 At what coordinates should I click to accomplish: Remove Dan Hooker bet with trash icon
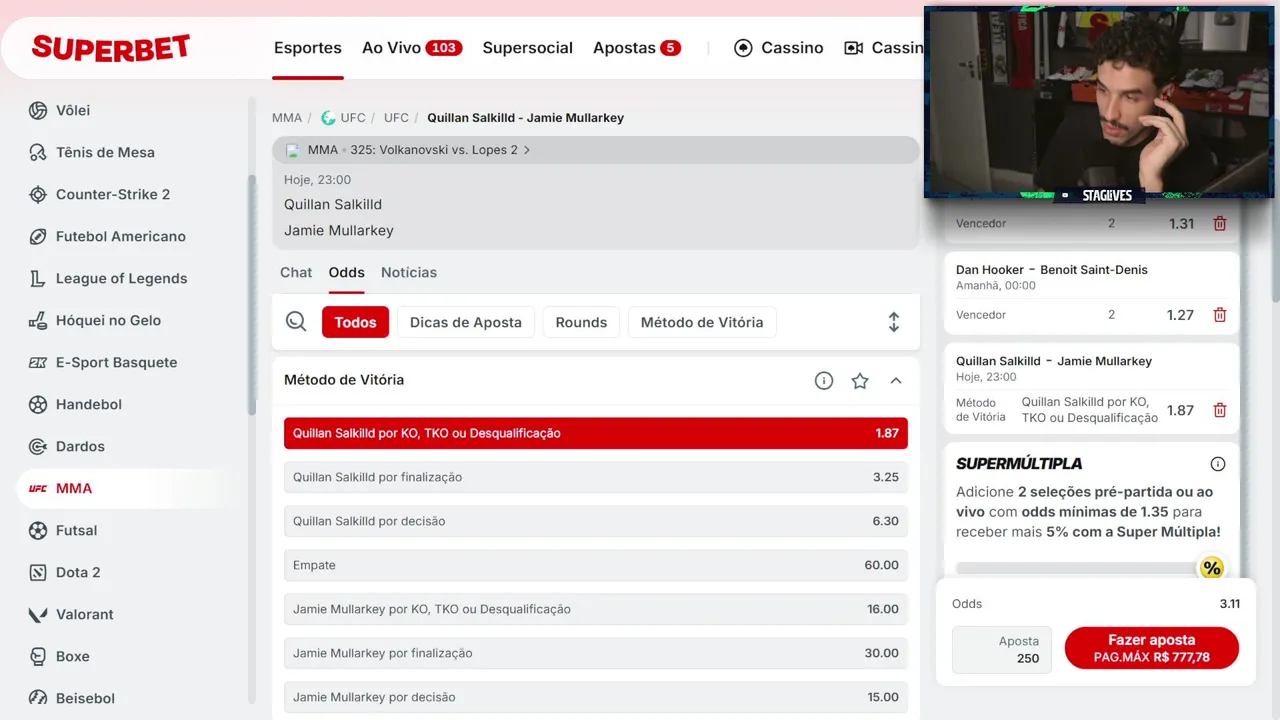(1220, 314)
